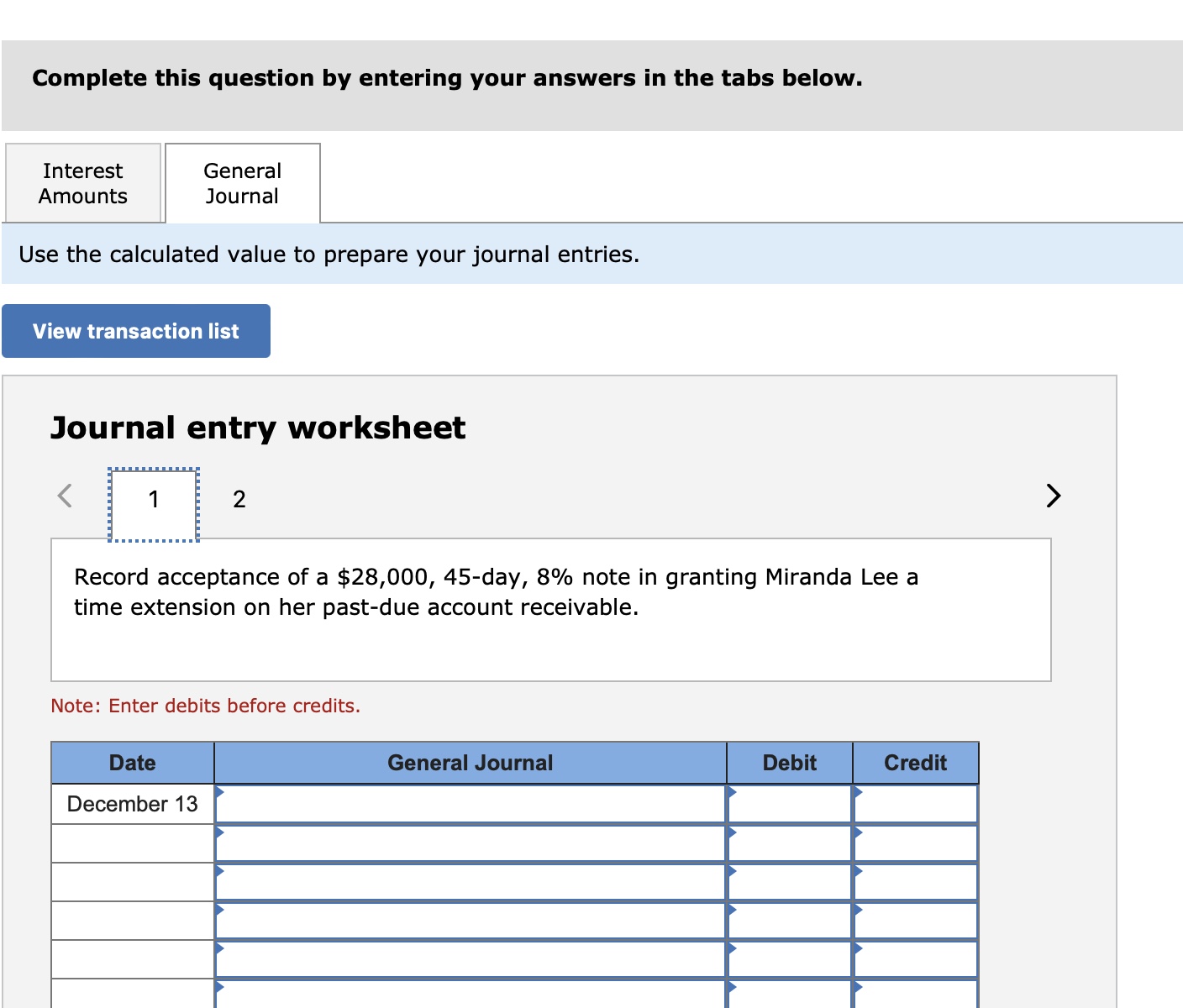Screen dimensions: 1183x1008
Task: Go to the previous journal entry arrow
Action: pyautogui.click(x=65, y=496)
